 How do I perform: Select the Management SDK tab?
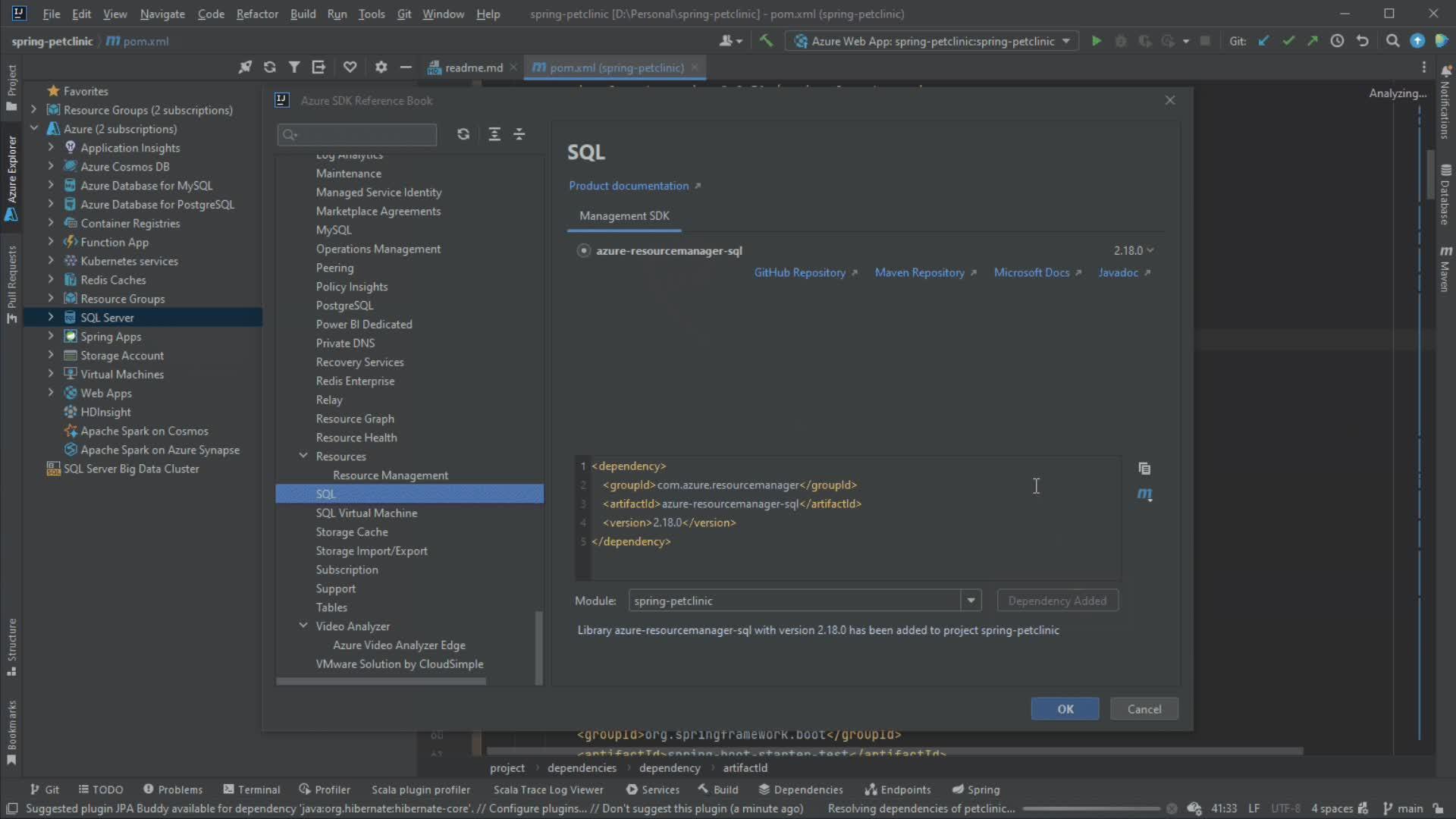click(x=624, y=216)
